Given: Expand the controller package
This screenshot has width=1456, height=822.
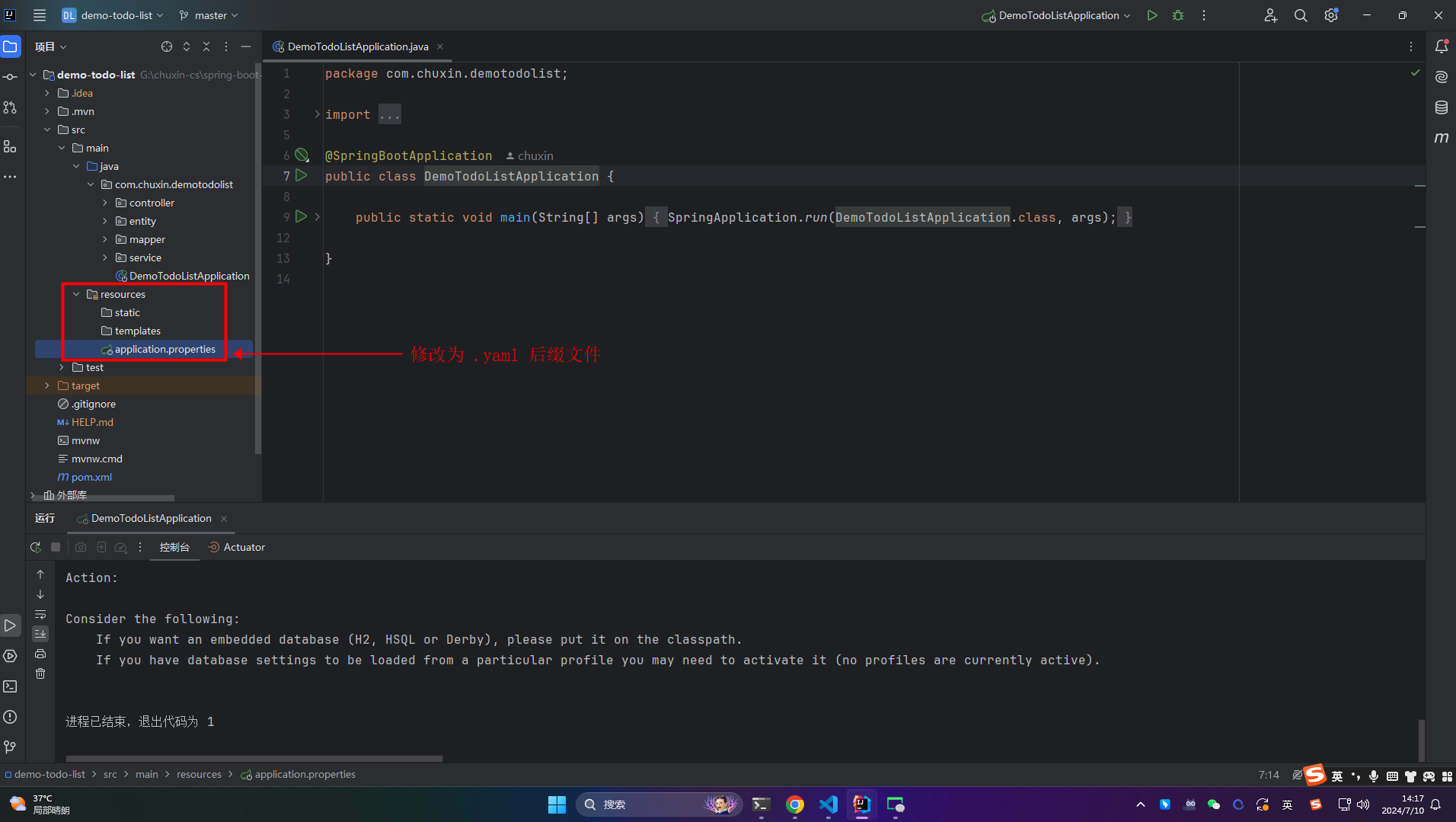Looking at the screenshot, I should point(105,203).
